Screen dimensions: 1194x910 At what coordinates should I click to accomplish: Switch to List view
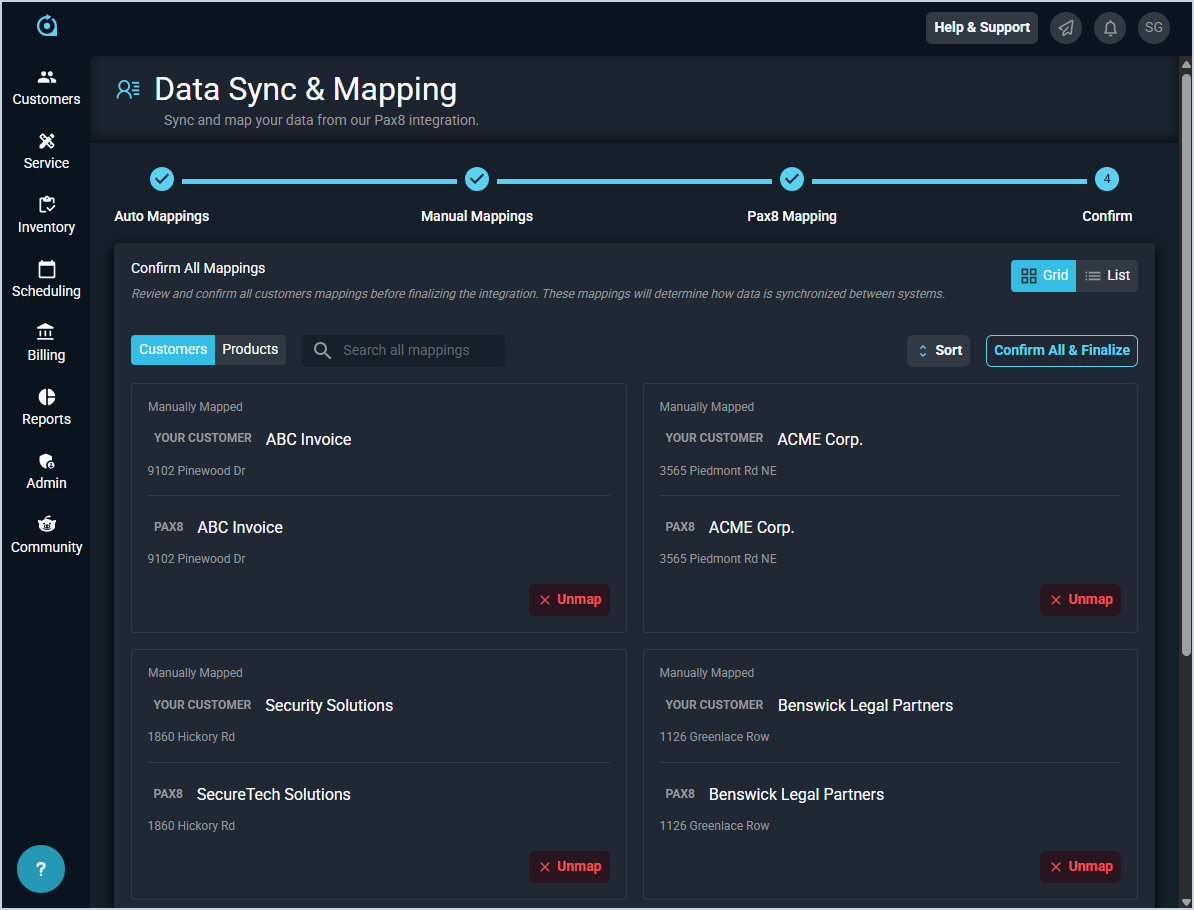point(1107,276)
